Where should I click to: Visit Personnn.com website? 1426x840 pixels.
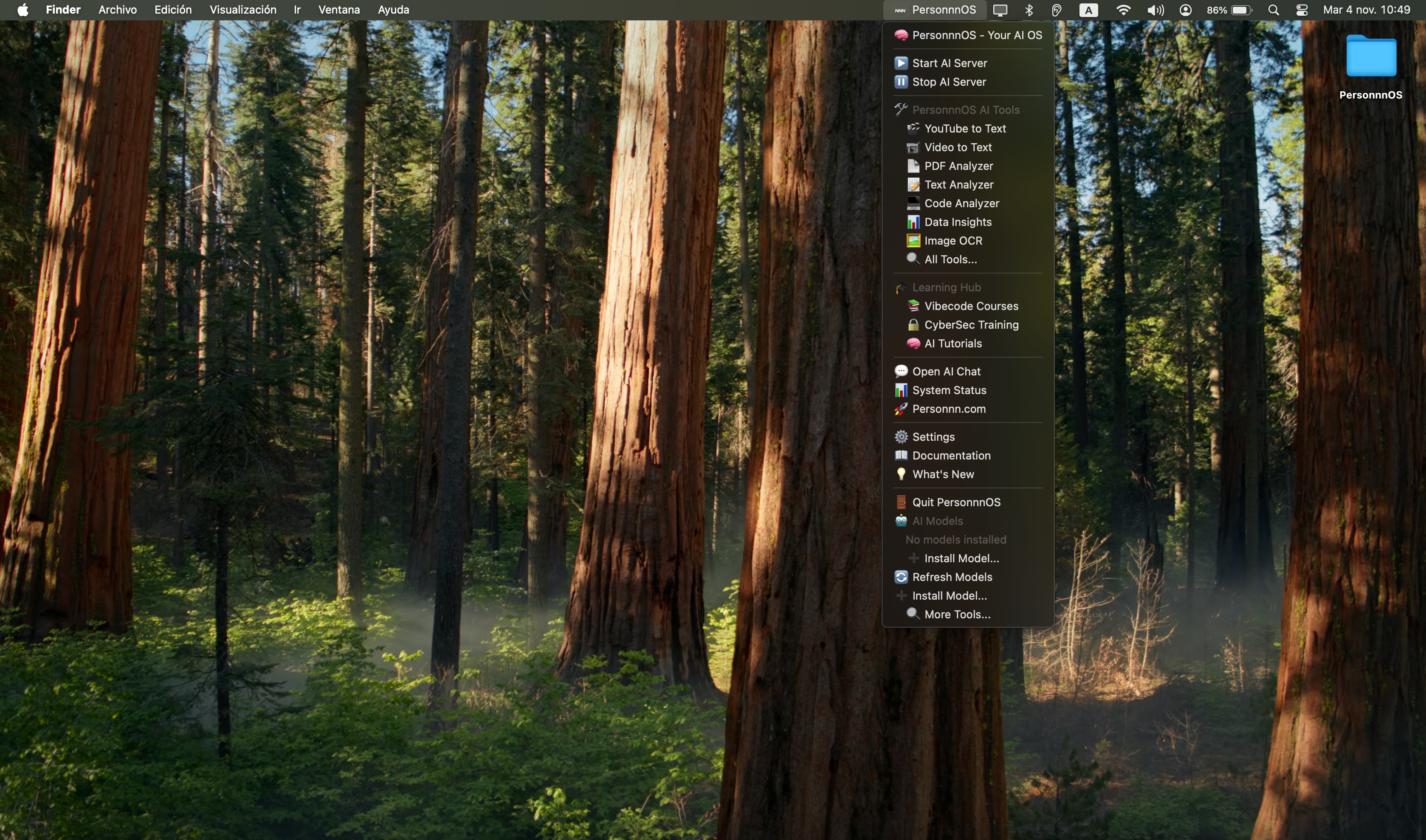point(948,409)
